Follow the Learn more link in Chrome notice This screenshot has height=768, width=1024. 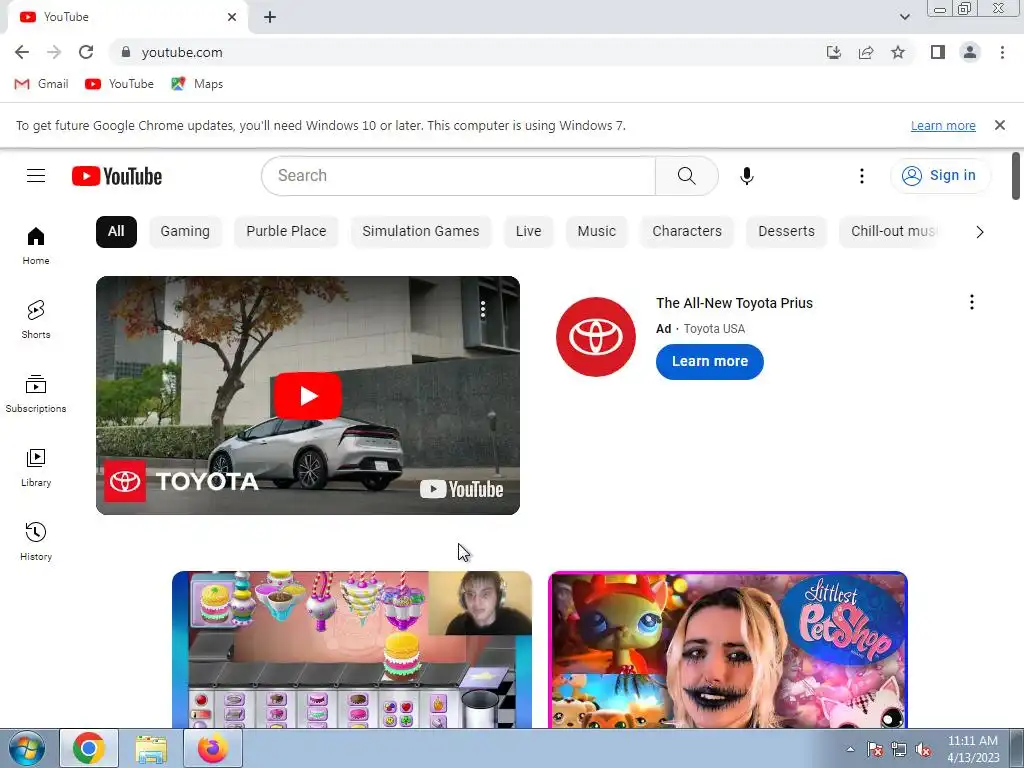[x=943, y=125]
